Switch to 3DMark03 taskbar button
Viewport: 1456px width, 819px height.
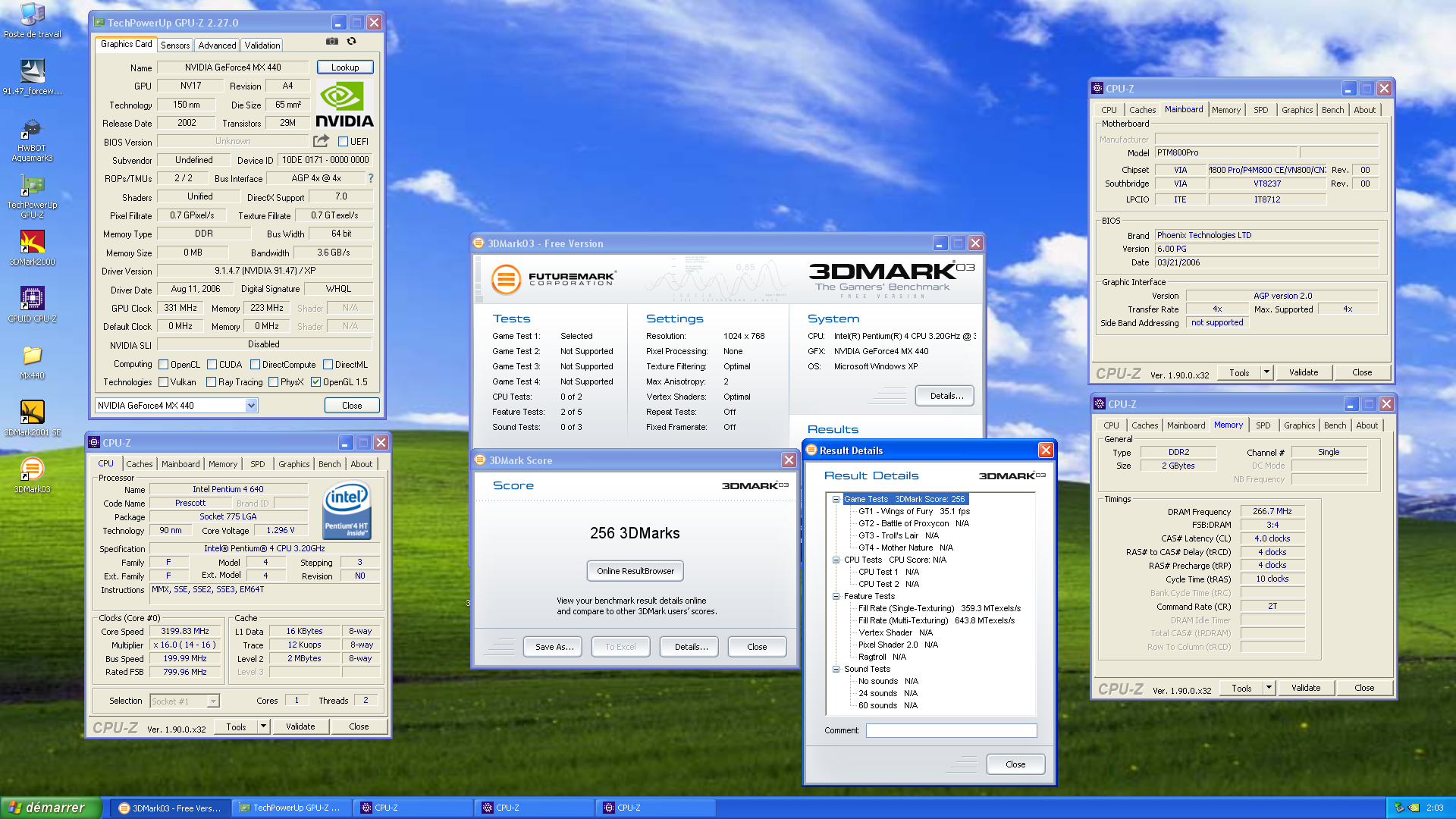(171, 808)
